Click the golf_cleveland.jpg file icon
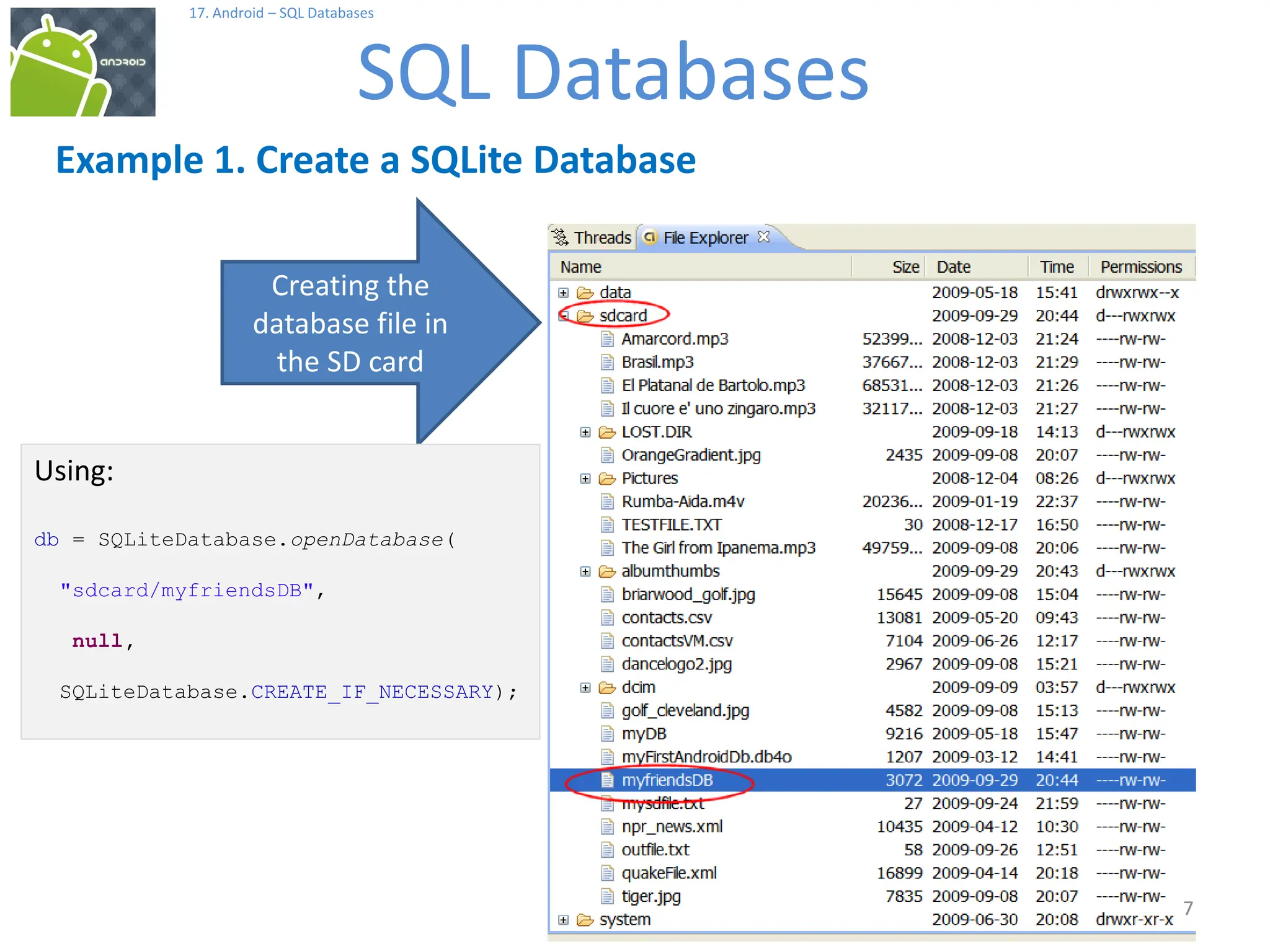 (x=608, y=711)
